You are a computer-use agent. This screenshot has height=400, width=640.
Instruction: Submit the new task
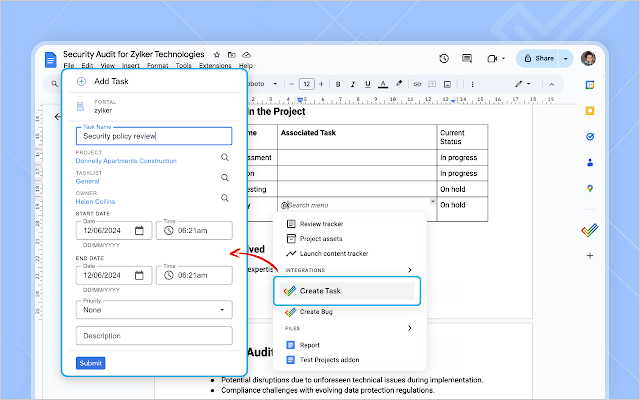[x=91, y=363]
